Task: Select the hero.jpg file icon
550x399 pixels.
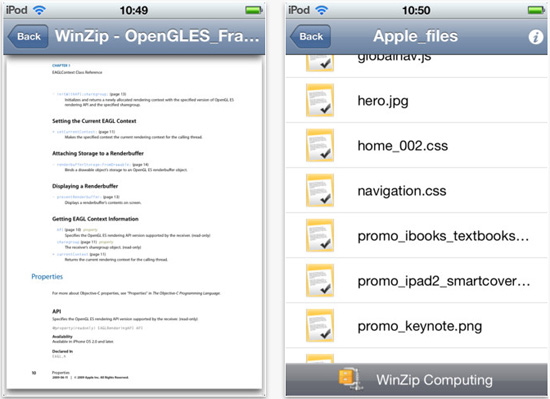Action: (320, 100)
